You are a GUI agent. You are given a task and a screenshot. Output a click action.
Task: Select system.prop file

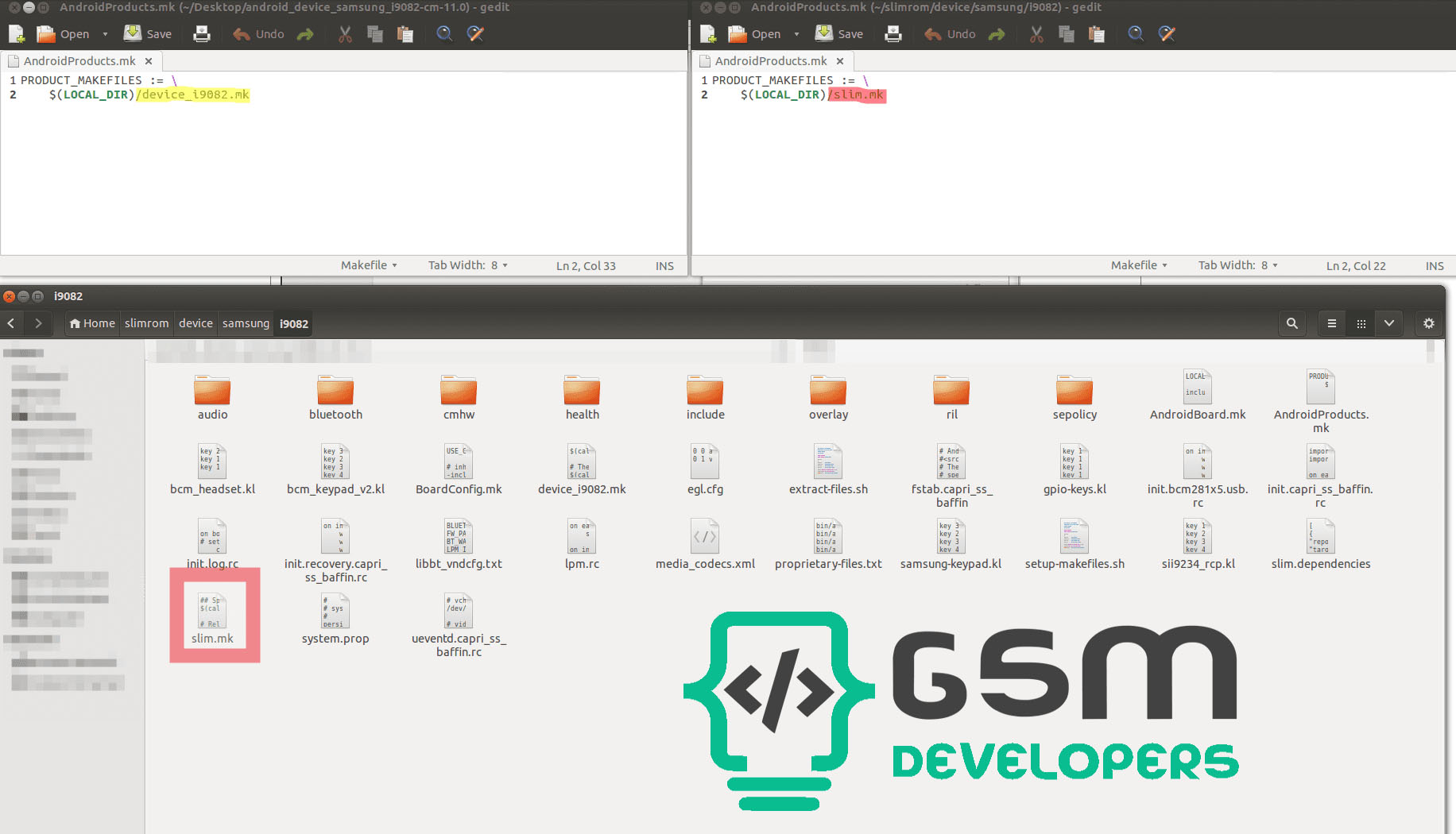[x=335, y=620]
